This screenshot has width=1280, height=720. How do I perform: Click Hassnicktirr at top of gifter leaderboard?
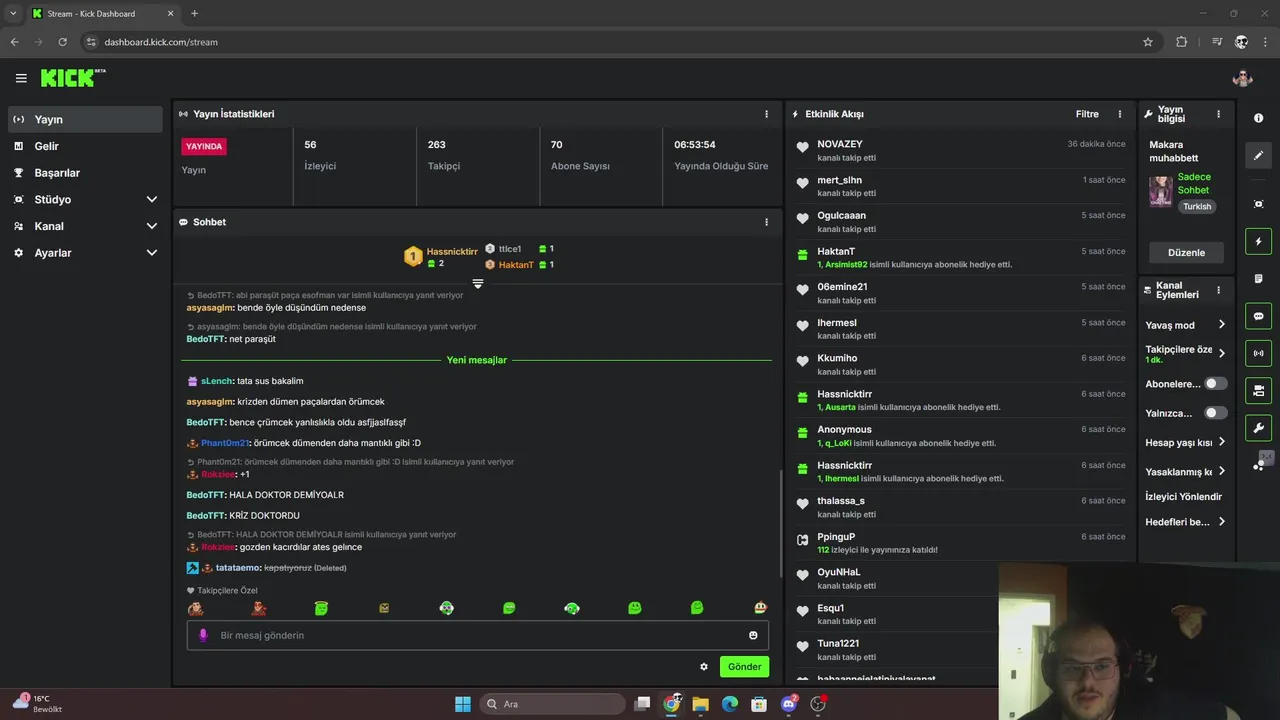coord(452,252)
